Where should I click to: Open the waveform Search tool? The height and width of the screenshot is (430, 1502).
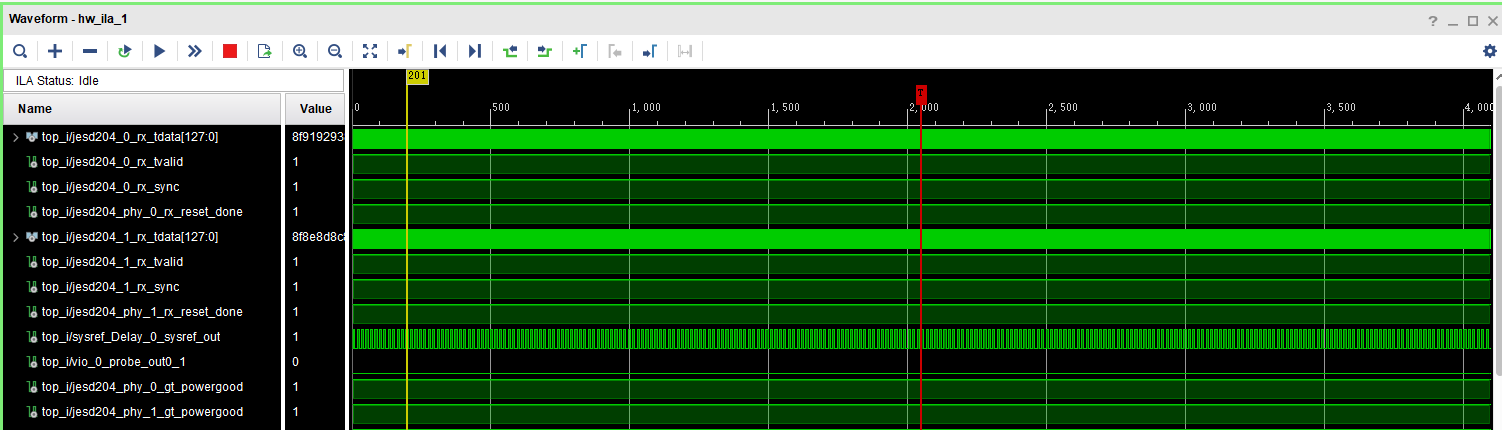pos(19,51)
